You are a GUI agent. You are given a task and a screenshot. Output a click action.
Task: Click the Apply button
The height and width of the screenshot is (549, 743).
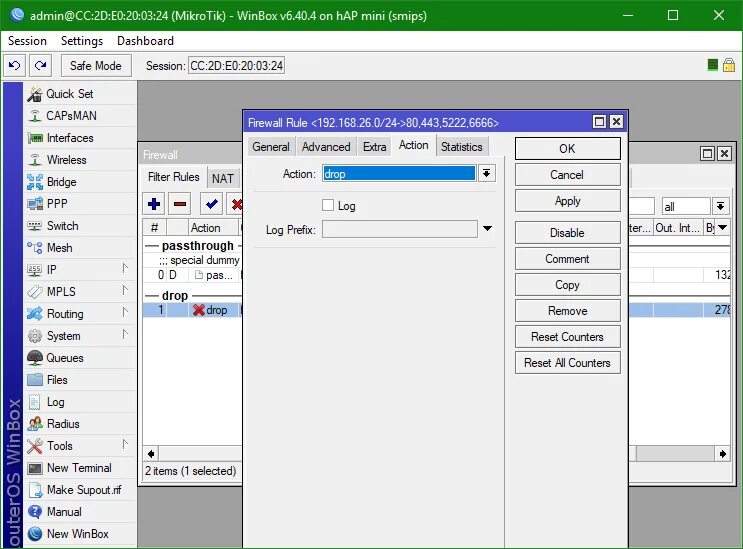coord(568,201)
